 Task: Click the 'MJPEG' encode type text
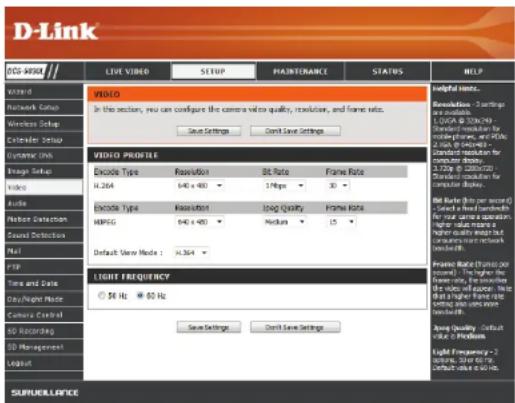point(105,222)
